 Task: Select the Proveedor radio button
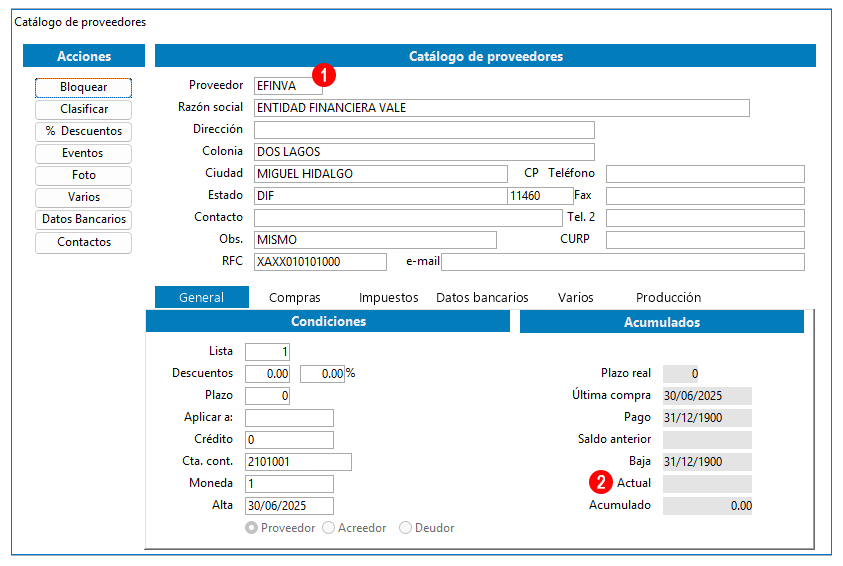point(251,528)
